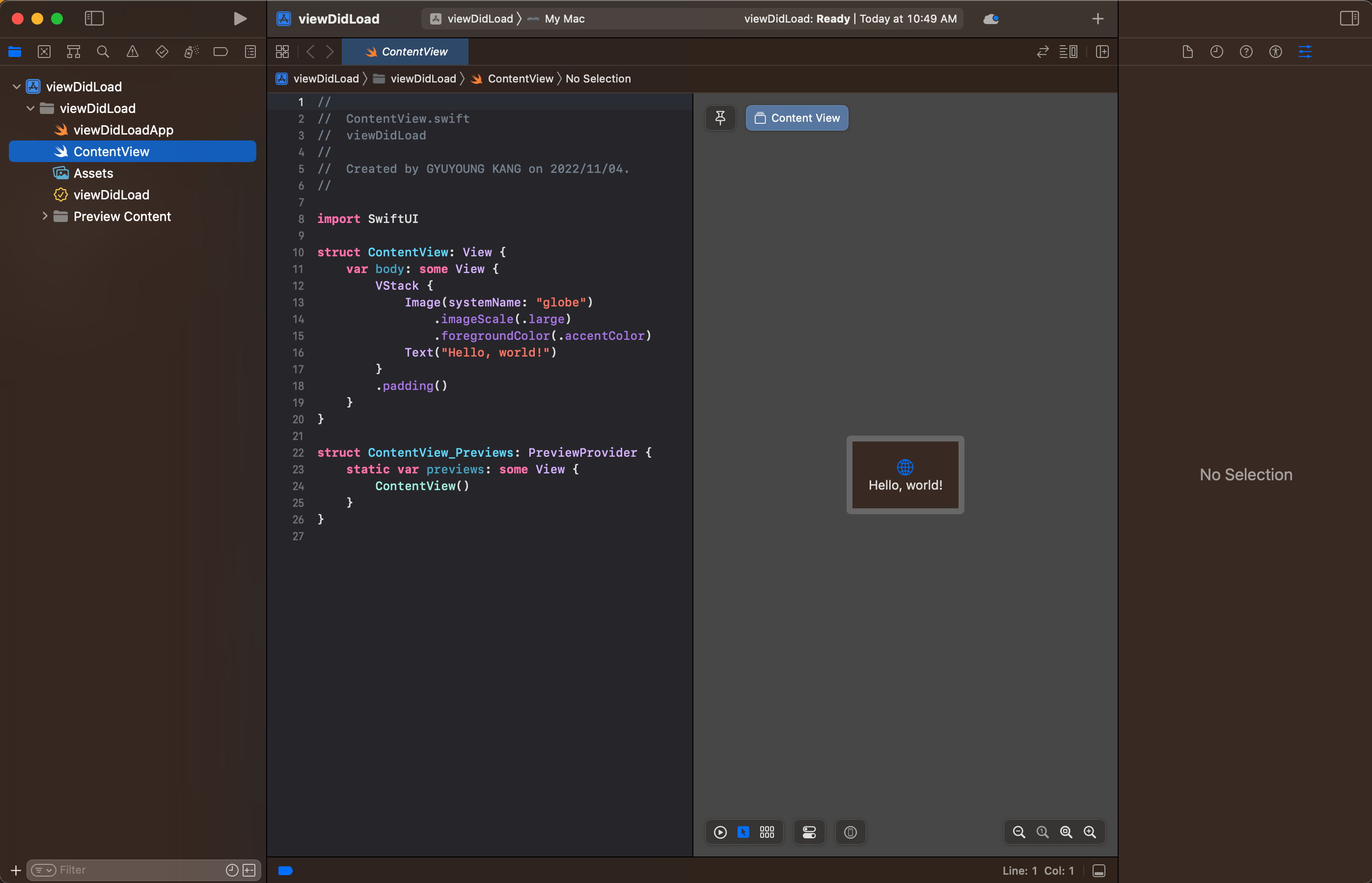The image size is (1372, 883).
Task: Toggle the bottom debug area
Action: click(1098, 870)
